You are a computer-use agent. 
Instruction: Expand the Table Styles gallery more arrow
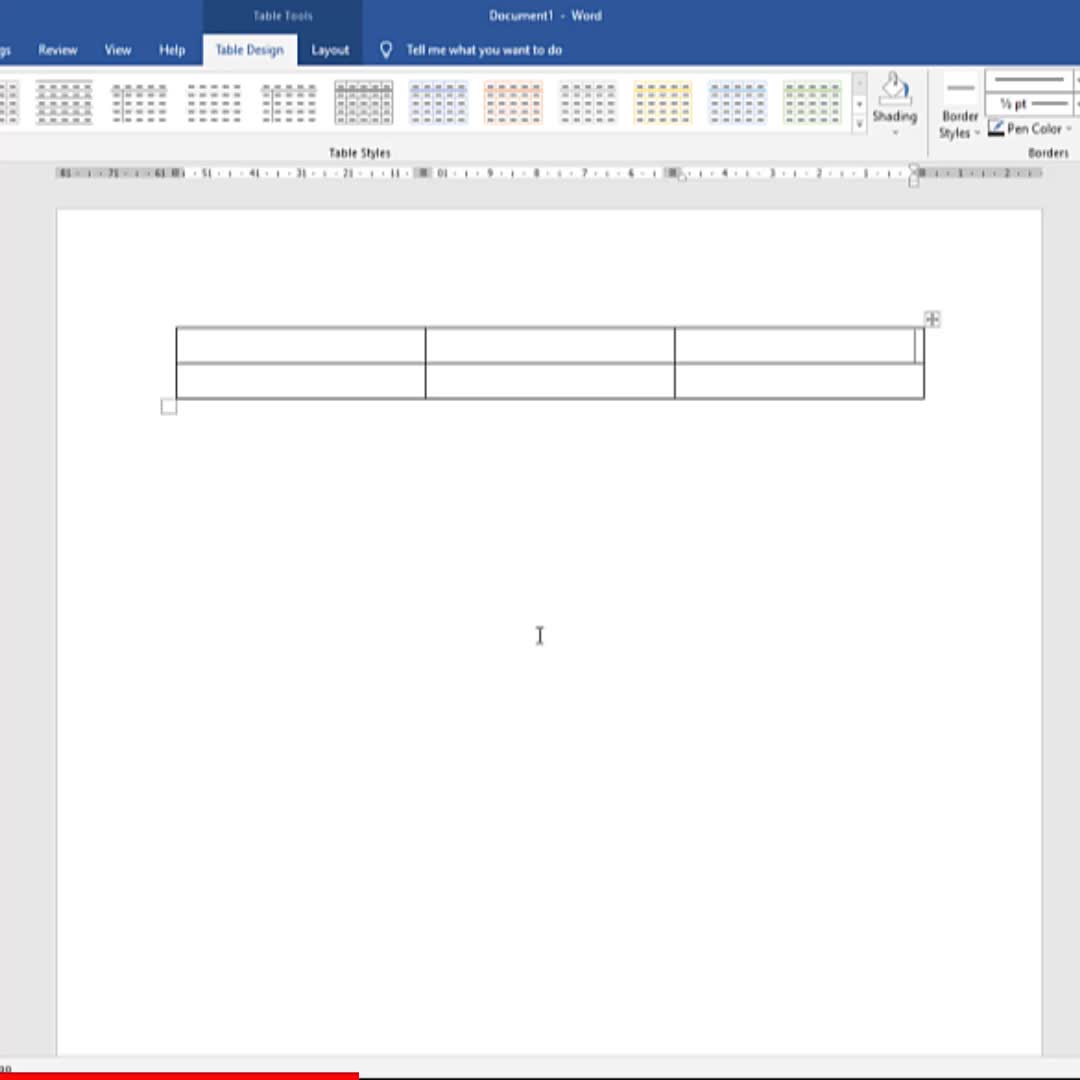[859, 124]
